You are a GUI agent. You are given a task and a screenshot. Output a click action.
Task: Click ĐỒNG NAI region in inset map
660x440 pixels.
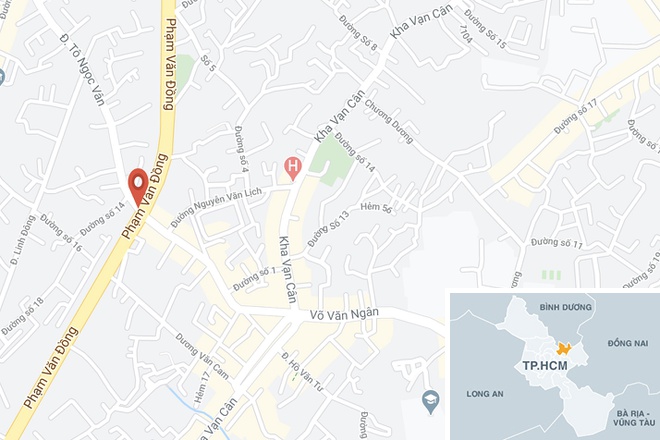tap(628, 343)
